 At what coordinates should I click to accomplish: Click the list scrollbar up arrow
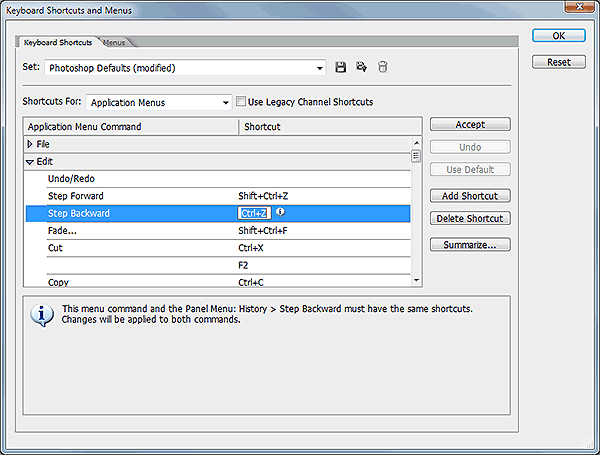tap(416, 143)
